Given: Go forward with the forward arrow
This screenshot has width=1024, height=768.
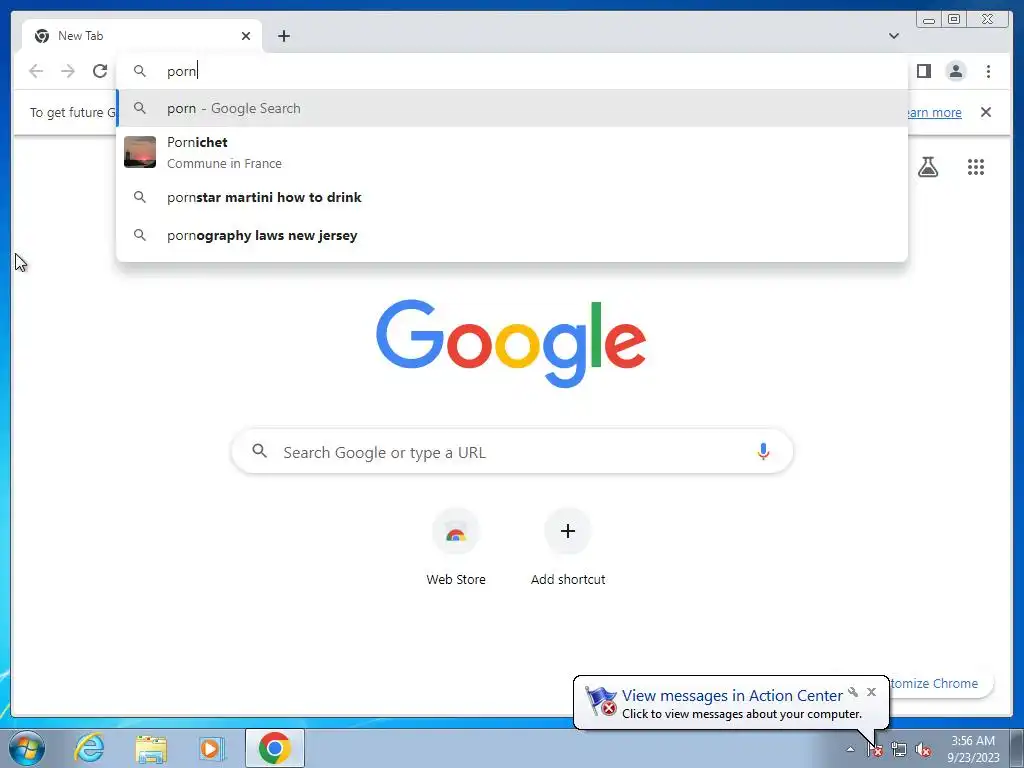Looking at the screenshot, I should [68, 71].
